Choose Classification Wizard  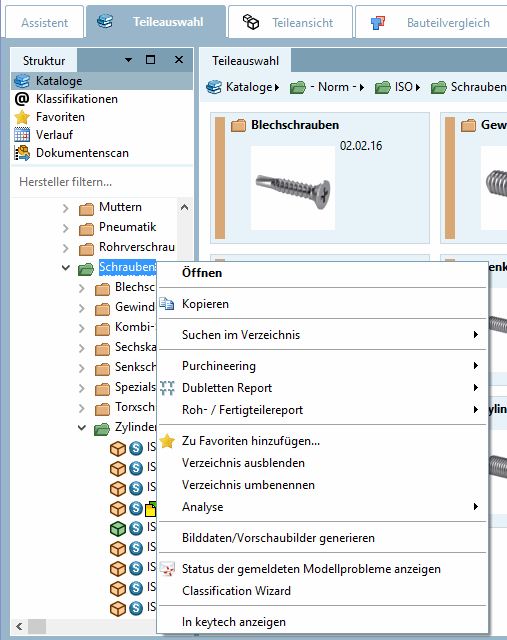322,591
